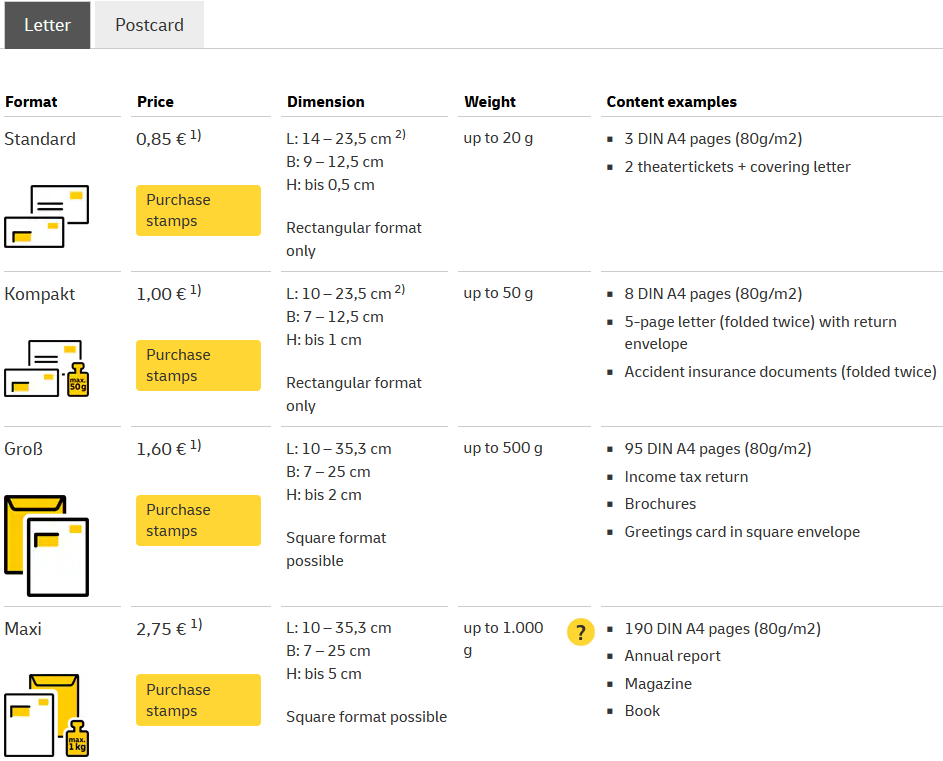Click '95 DIN A4 pages (80g/m2)' example
The height and width of the screenshot is (761, 943).
pyautogui.click(x=717, y=449)
